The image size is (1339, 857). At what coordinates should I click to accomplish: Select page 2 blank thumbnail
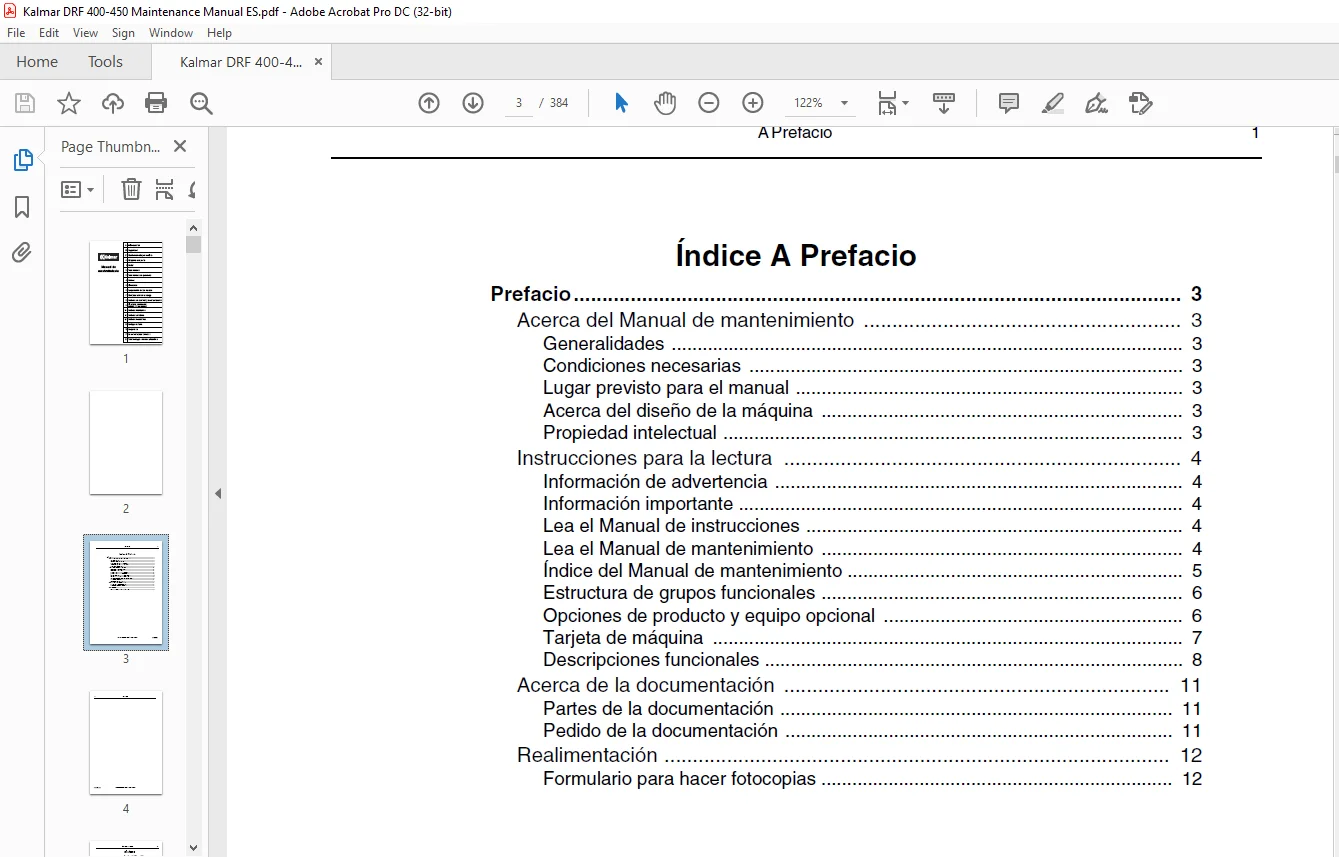click(x=126, y=442)
